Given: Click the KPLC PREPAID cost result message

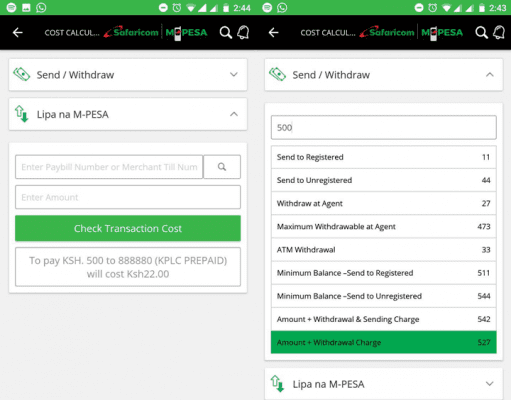Looking at the screenshot, I should coord(128,267).
